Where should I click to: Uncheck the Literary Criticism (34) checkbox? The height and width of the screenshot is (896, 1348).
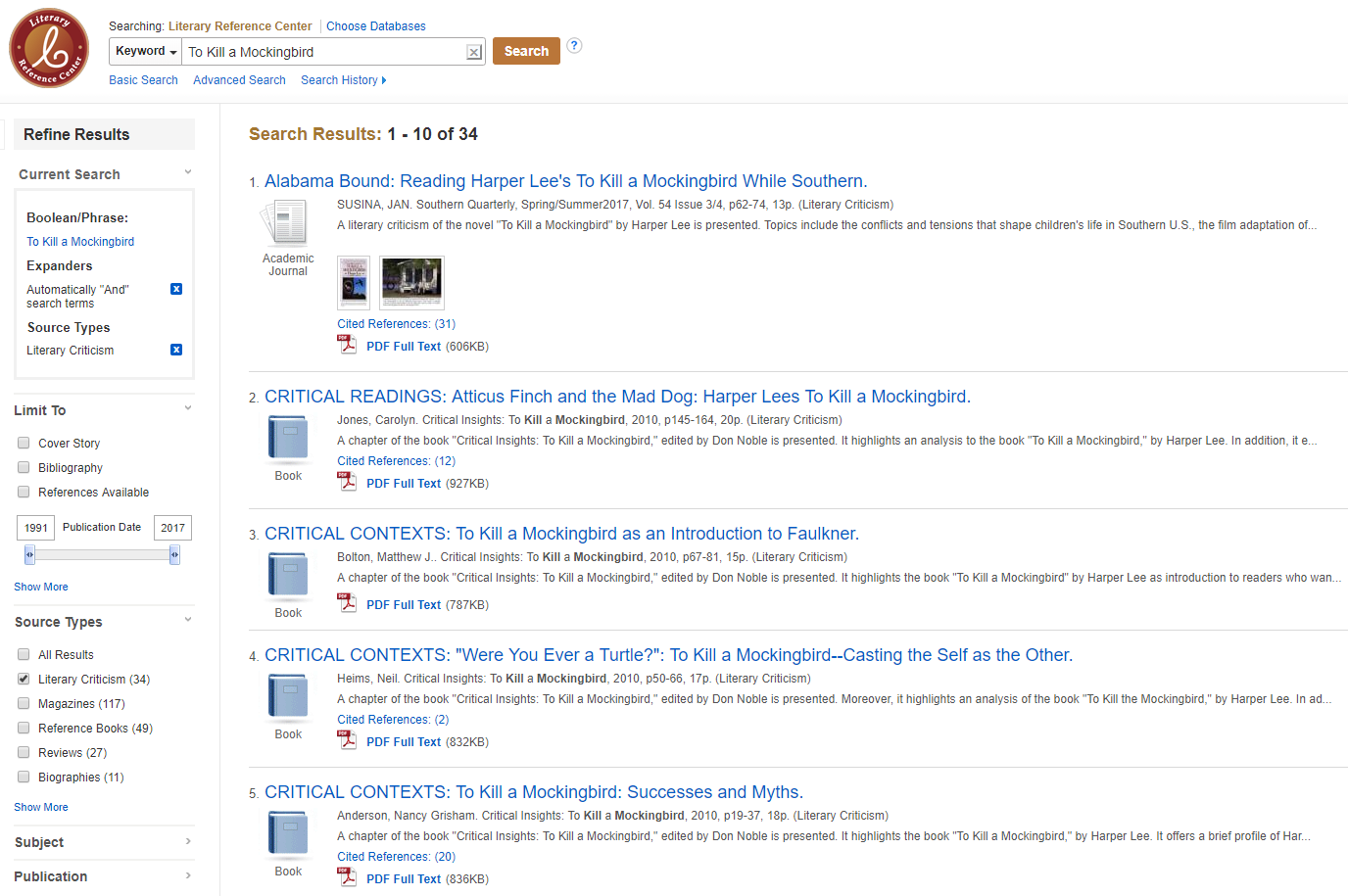[x=24, y=679]
